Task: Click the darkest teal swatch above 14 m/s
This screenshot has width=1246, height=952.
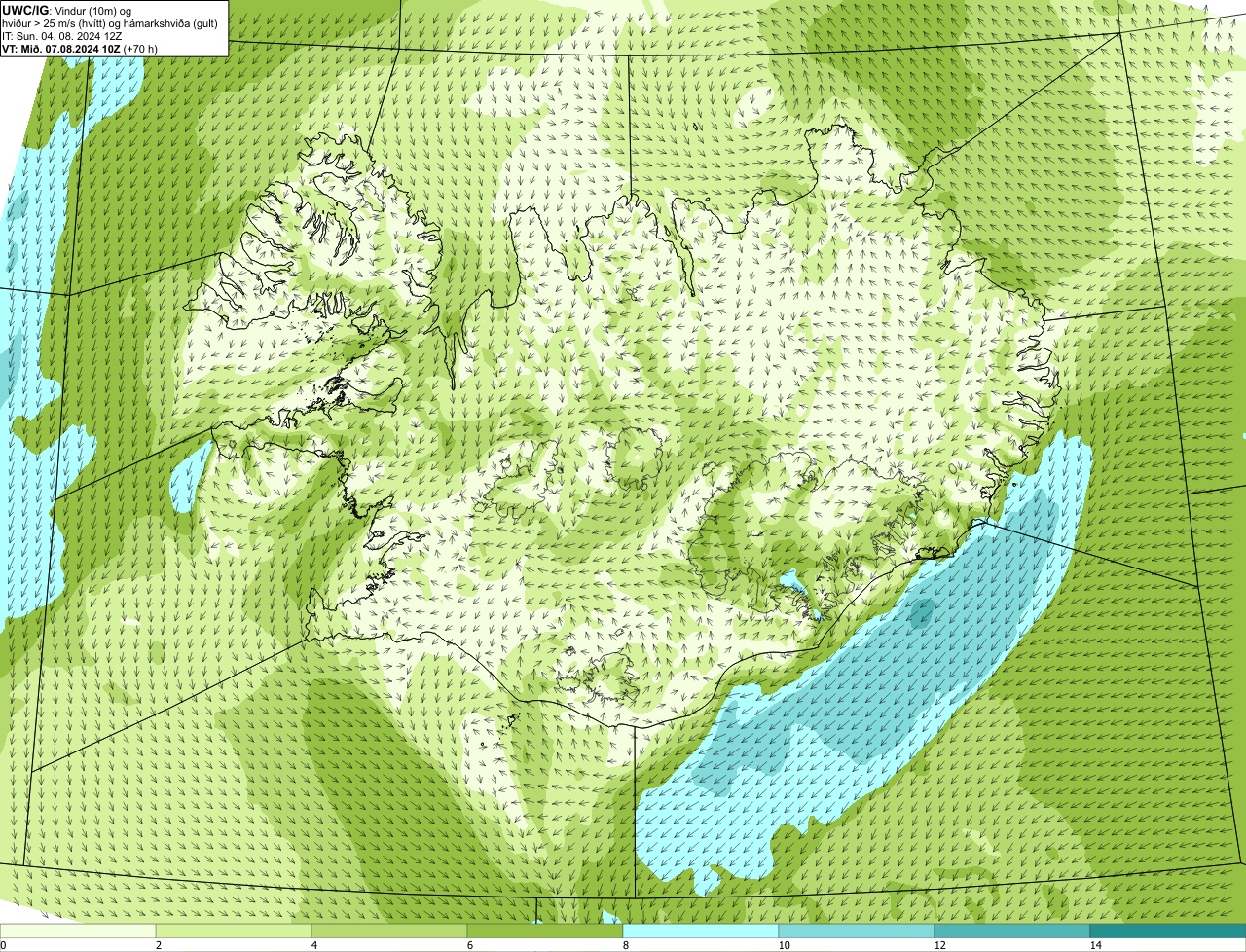Action: point(1168,931)
